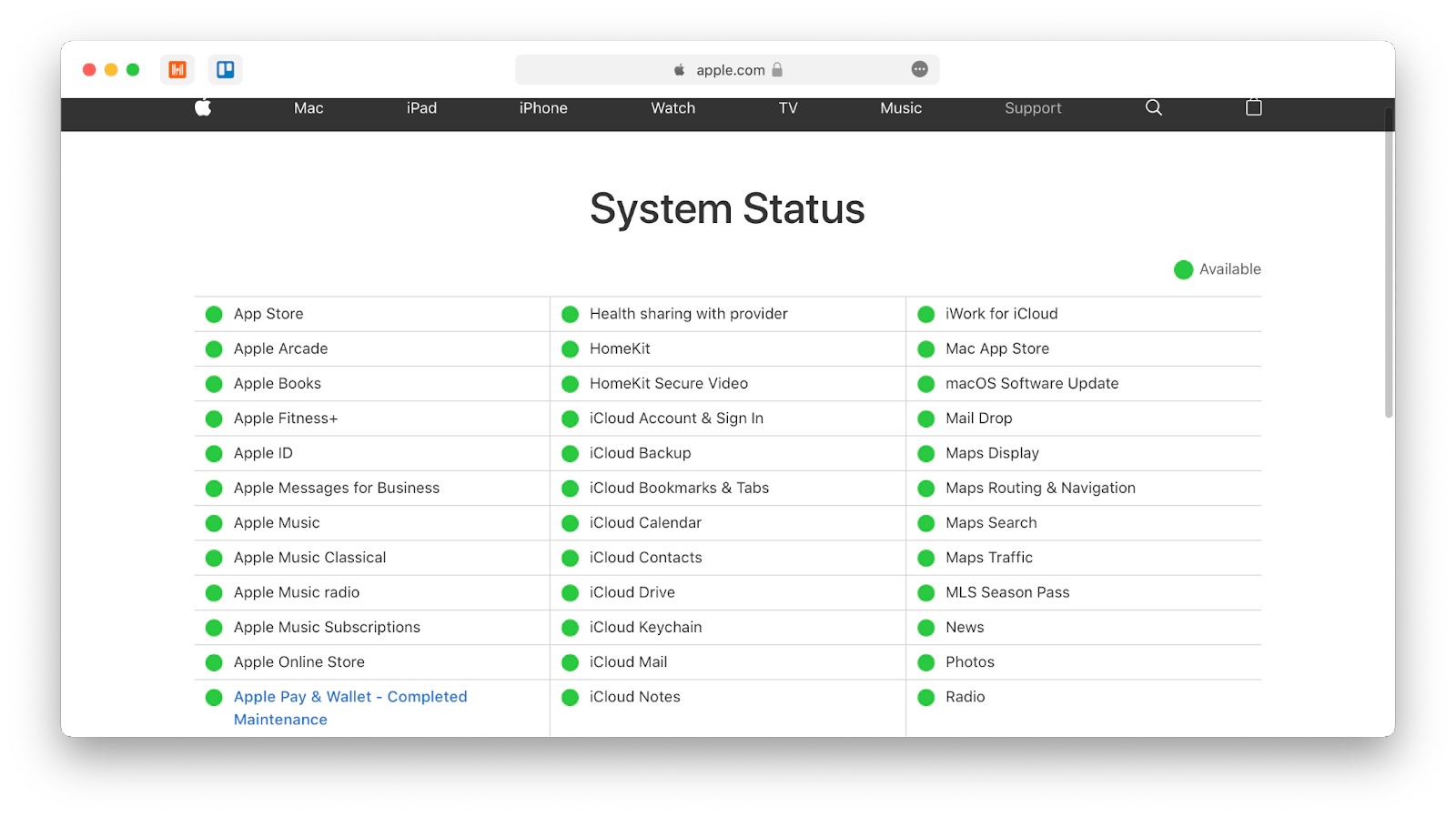Select Health sharing with provider text
Screen dimensions: 1456x817
[x=689, y=314]
